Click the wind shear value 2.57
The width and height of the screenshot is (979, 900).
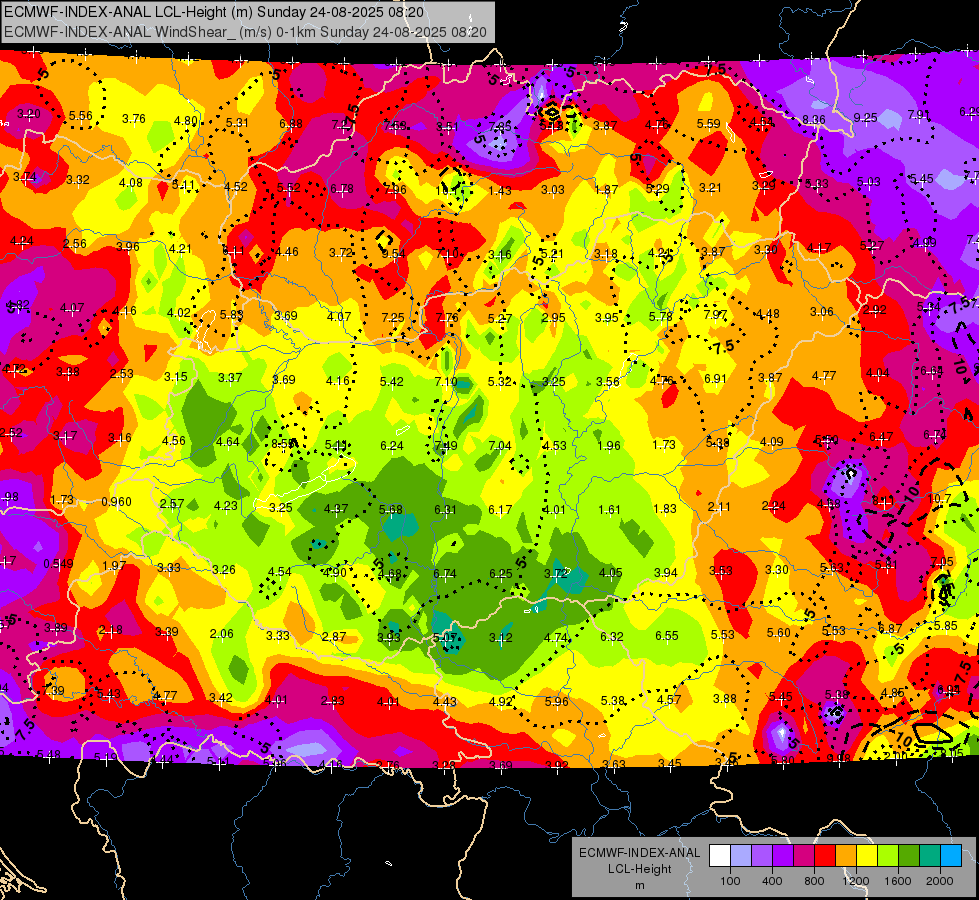coord(172,503)
